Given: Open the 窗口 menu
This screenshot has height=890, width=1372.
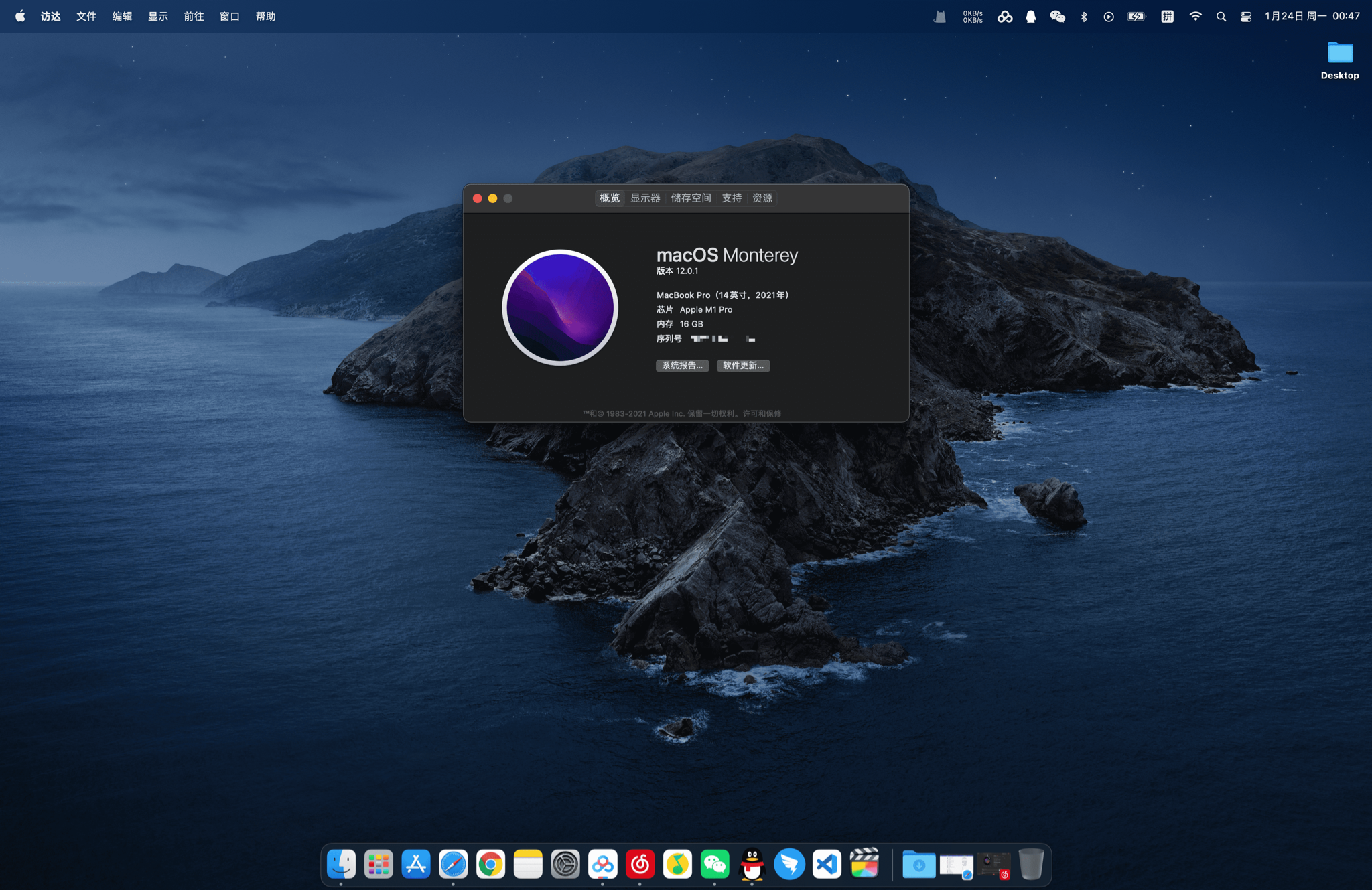Looking at the screenshot, I should click(230, 16).
